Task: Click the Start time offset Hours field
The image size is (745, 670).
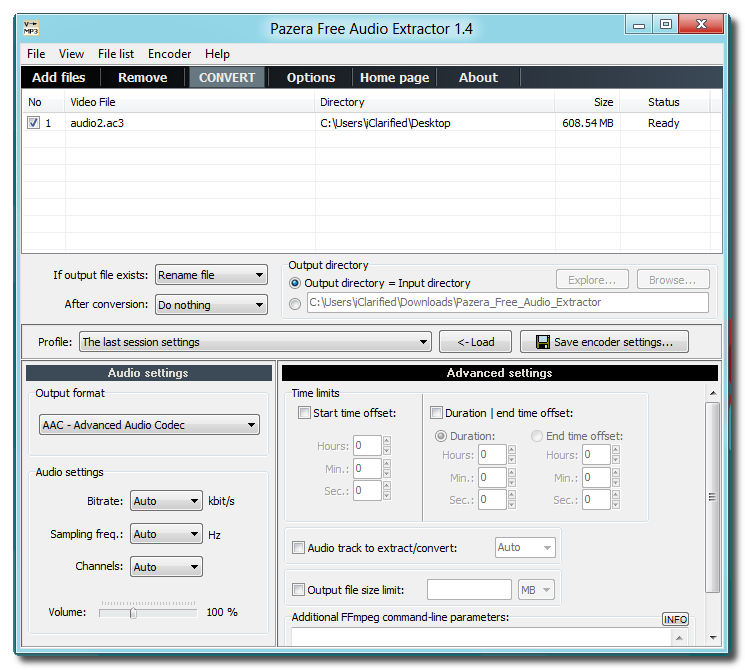Action: point(367,446)
